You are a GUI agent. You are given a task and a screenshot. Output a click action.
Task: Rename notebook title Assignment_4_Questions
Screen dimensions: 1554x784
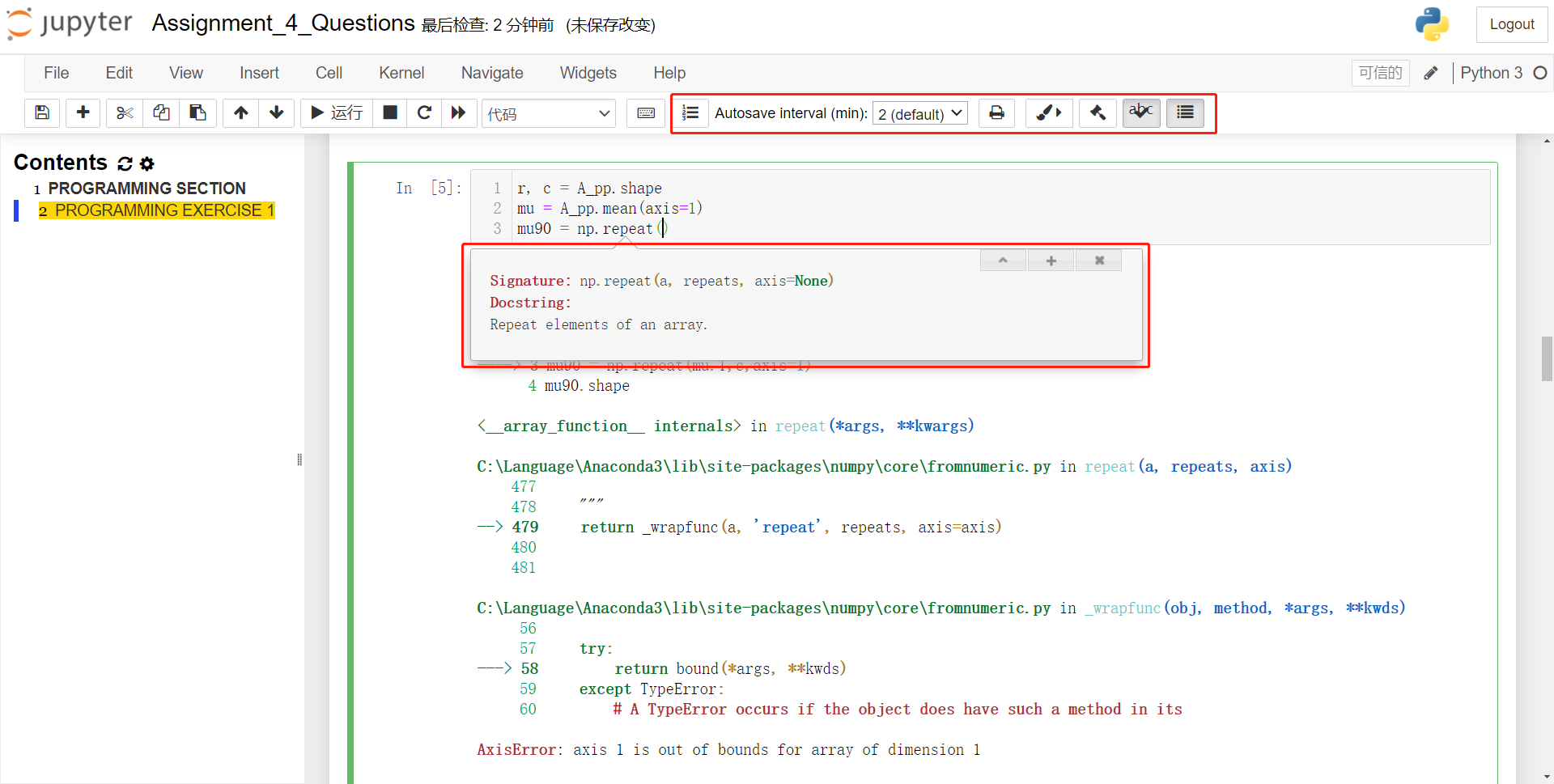coord(283,23)
